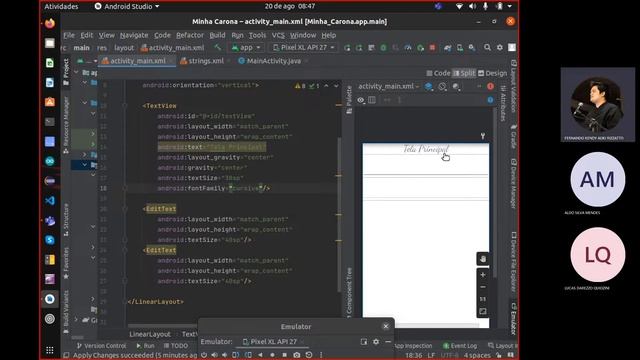This screenshot has height=360, width=640.
Task: Take emulator screenshot camera icon
Action: (297, 355)
